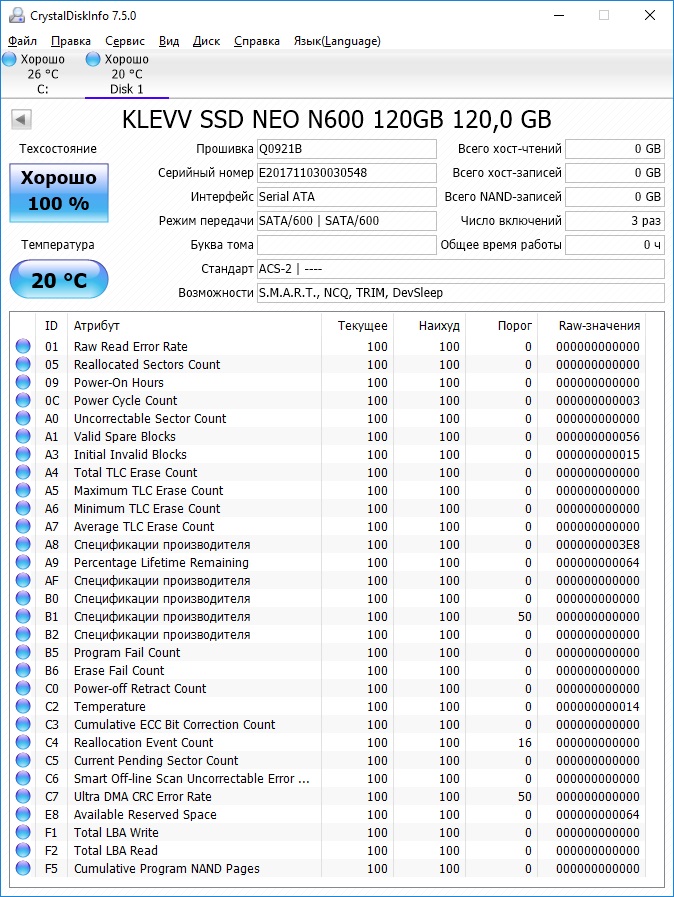
Task: Click status icon of Total TLC Erase Count
Action: coord(23,473)
